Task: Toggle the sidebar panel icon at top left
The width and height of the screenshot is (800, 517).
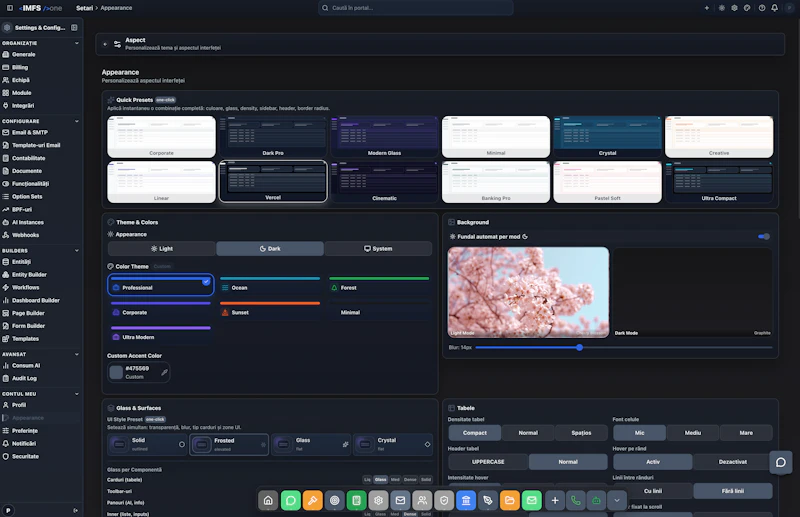Action: [10, 8]
